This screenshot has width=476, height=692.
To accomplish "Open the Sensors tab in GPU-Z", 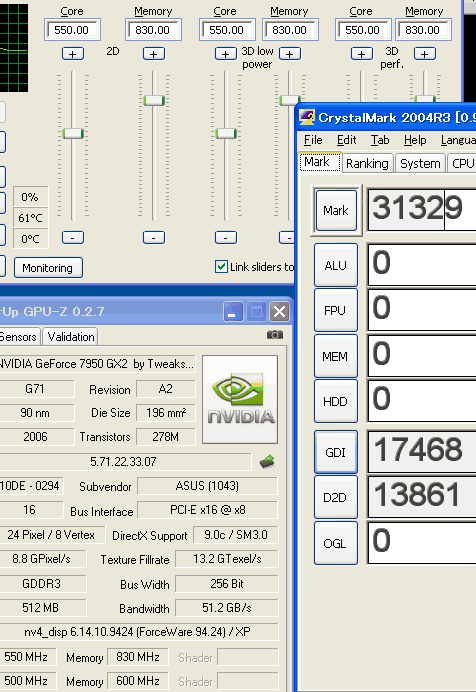I will 18,337.
